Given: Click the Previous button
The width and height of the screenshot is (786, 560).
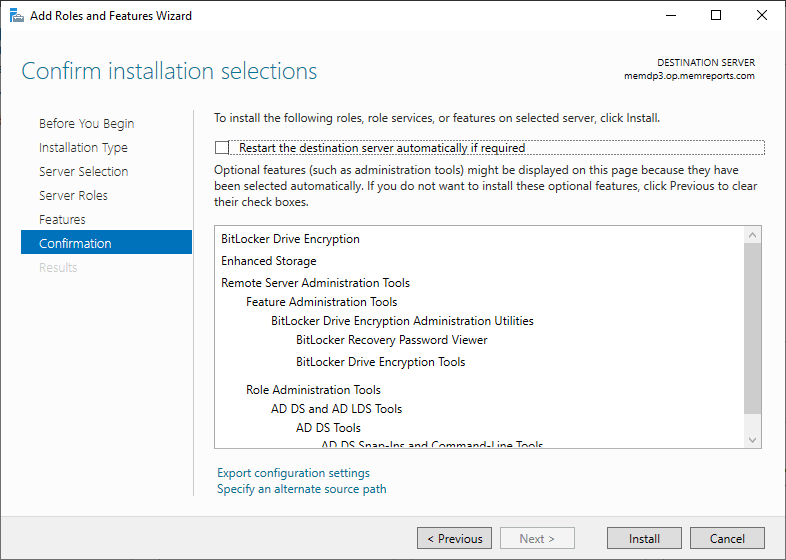Looking at the screenshot, I should pyautogui.click(x=454, y=538).
